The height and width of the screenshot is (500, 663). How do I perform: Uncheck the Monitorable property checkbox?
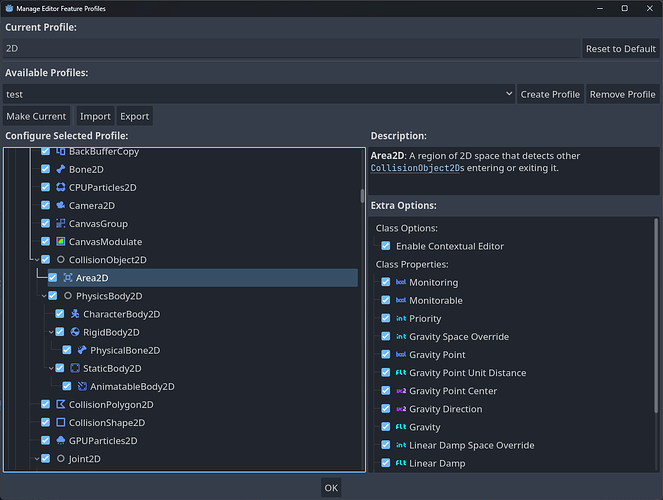click(386, 300)
